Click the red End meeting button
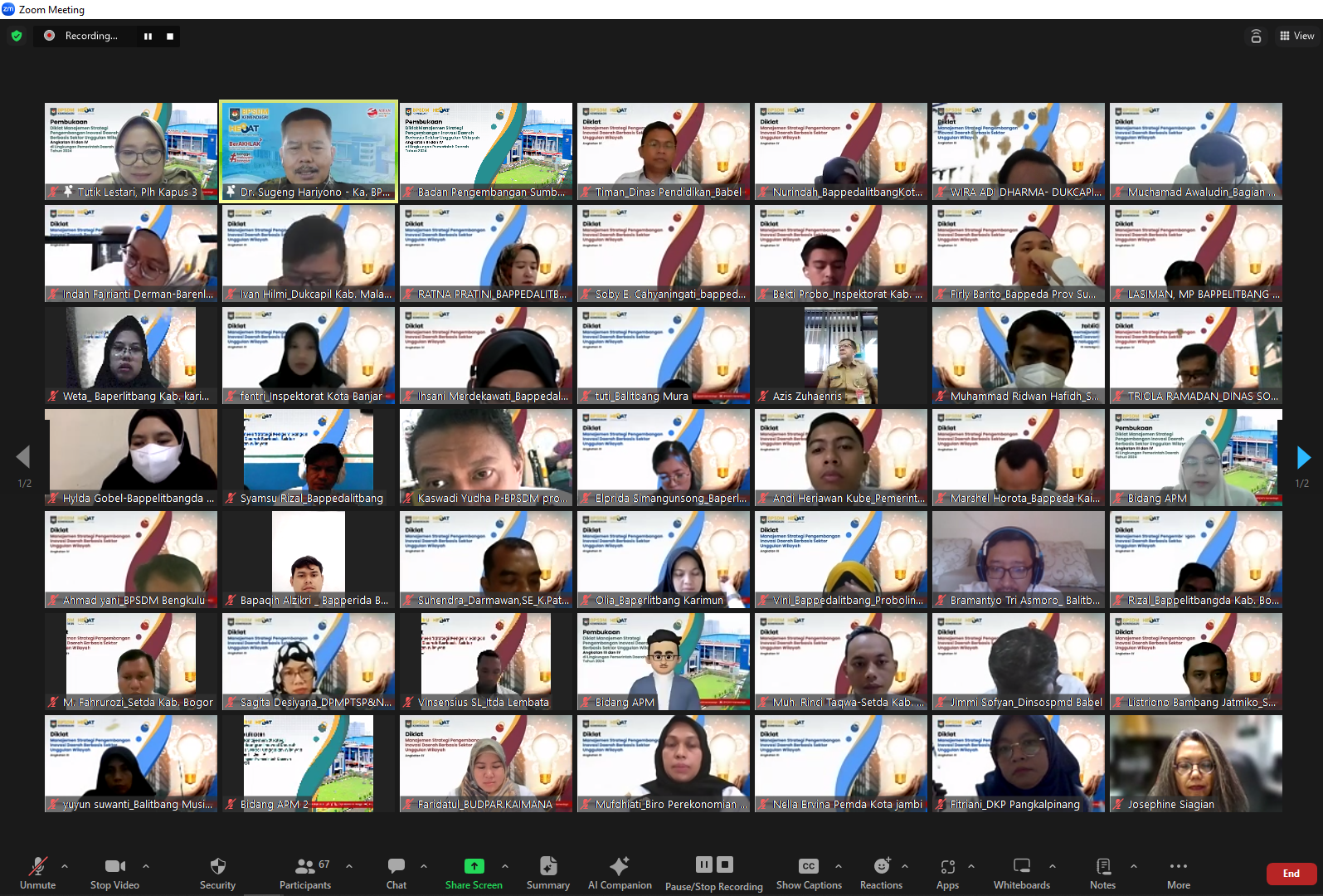Viewport: 1323px width, 896px height. coord(1291,874)
